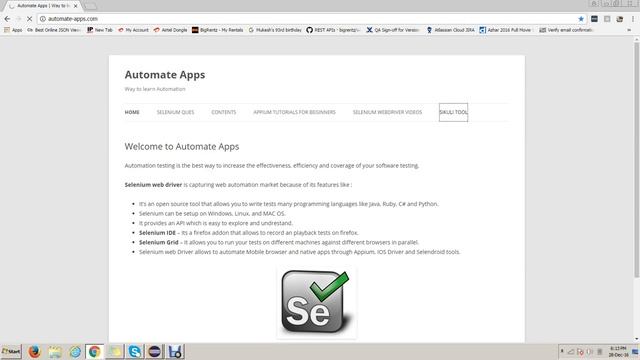The width and height of the screenshot is (640, 360).
Task: Expand the bookmarks overflow chevron
Action: coord(629,30)
